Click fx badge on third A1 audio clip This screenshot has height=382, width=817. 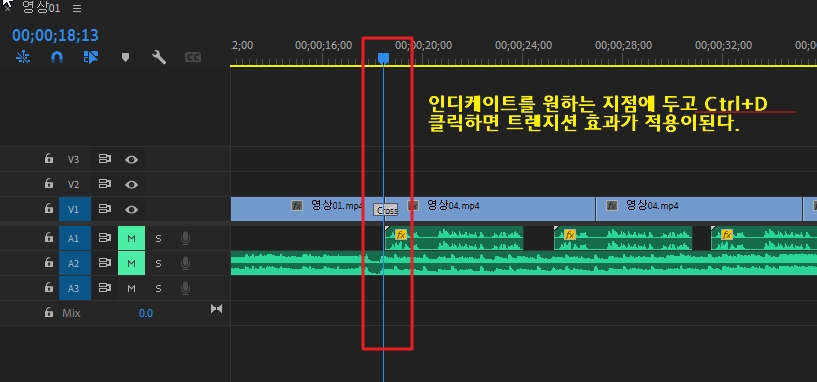tap(727, 235)
